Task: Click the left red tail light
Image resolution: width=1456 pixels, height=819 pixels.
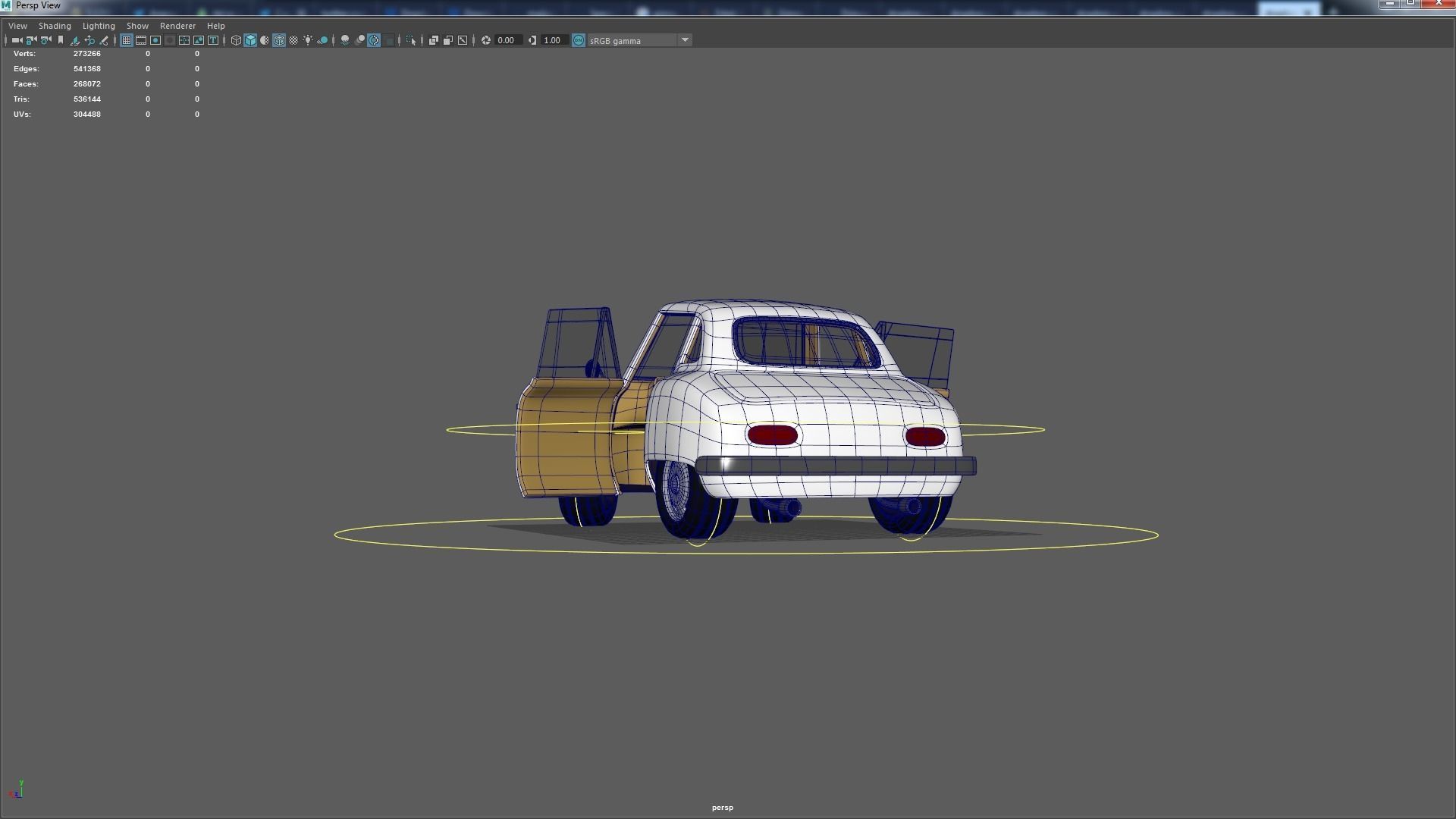Action: pyautogui.click(x=772, y=435)
